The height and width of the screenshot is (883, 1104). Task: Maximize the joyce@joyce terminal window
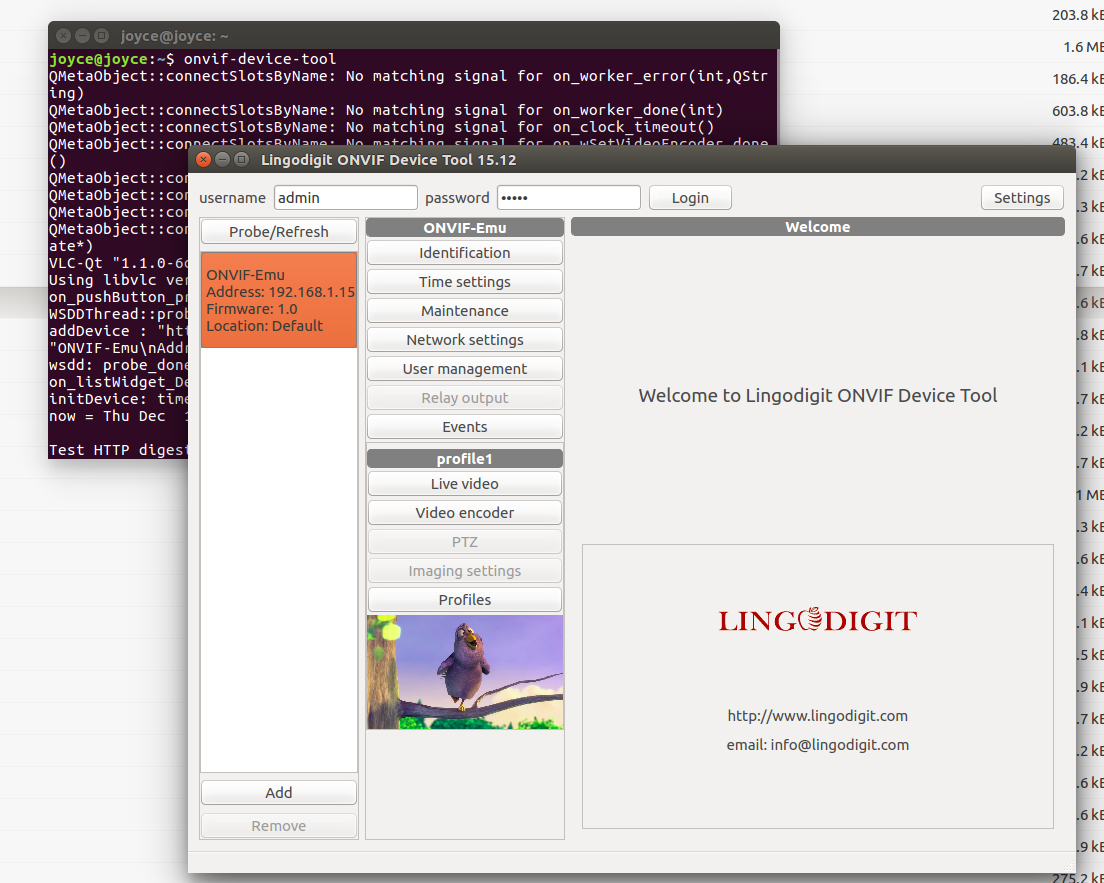coord(101,35)
